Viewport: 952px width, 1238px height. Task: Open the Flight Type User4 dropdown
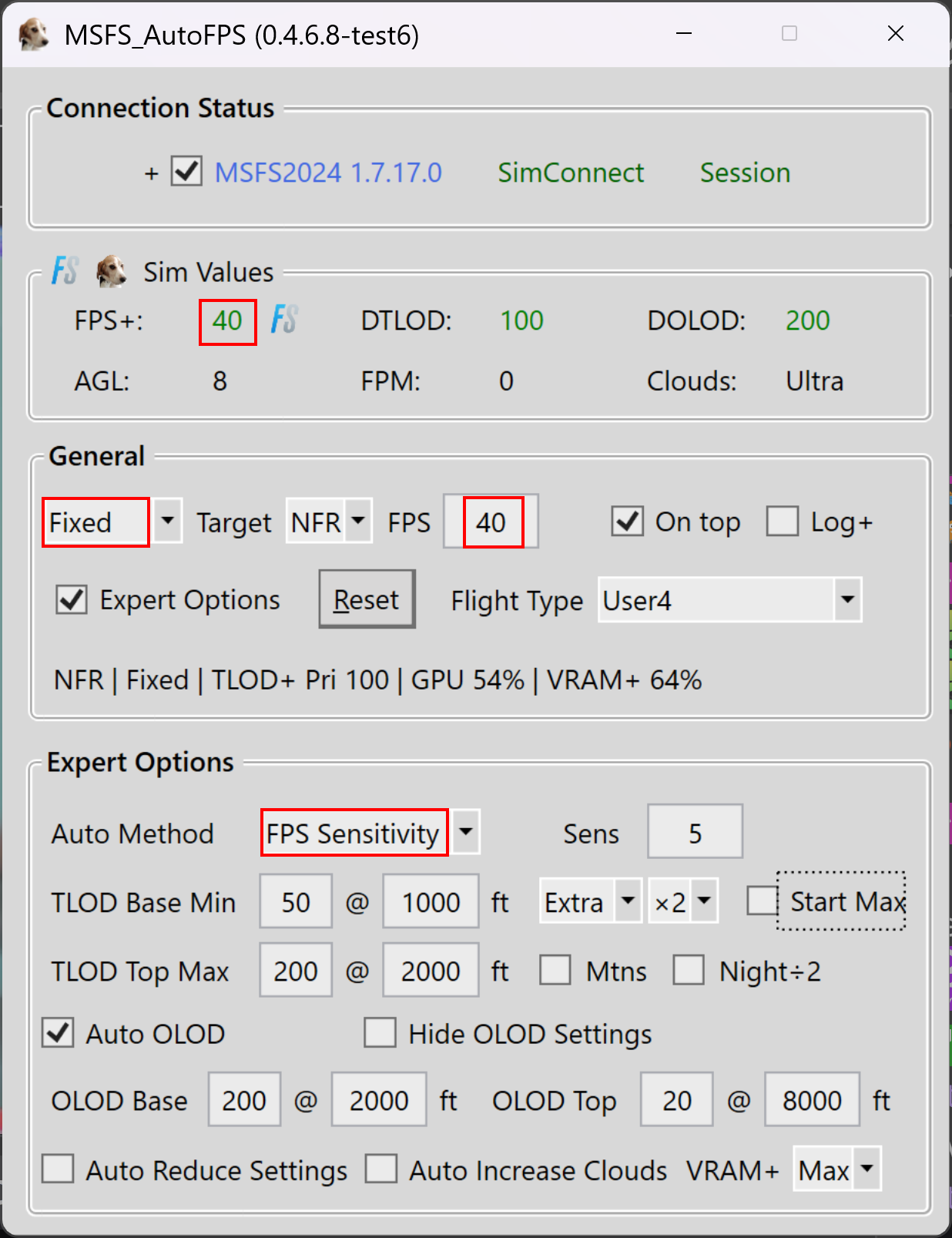(847, 599)
